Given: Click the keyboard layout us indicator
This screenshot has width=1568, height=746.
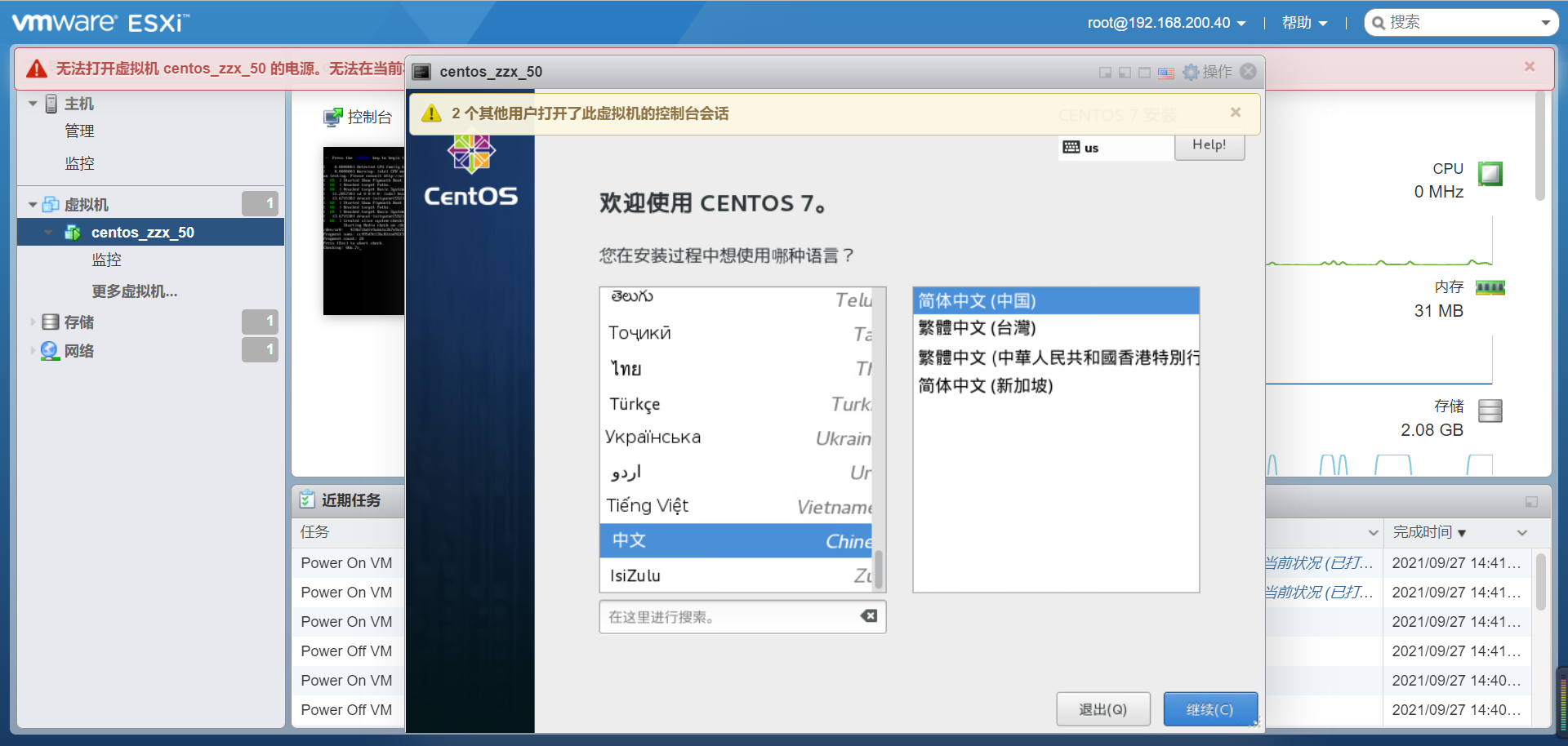Looking at the screenshot, I should pyautogui.click(x=1116, y=148).
